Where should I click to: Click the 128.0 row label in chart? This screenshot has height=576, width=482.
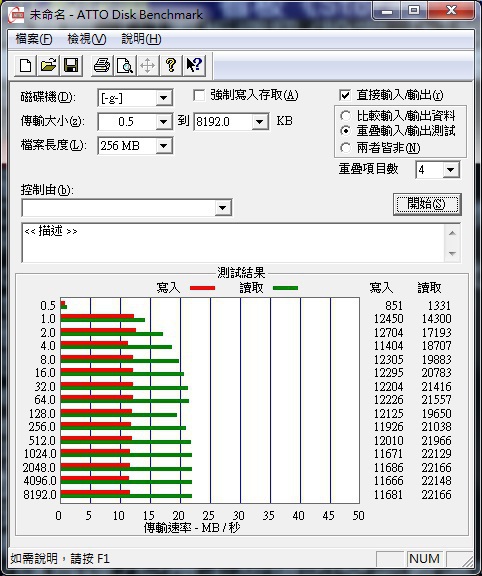[42, 414]
